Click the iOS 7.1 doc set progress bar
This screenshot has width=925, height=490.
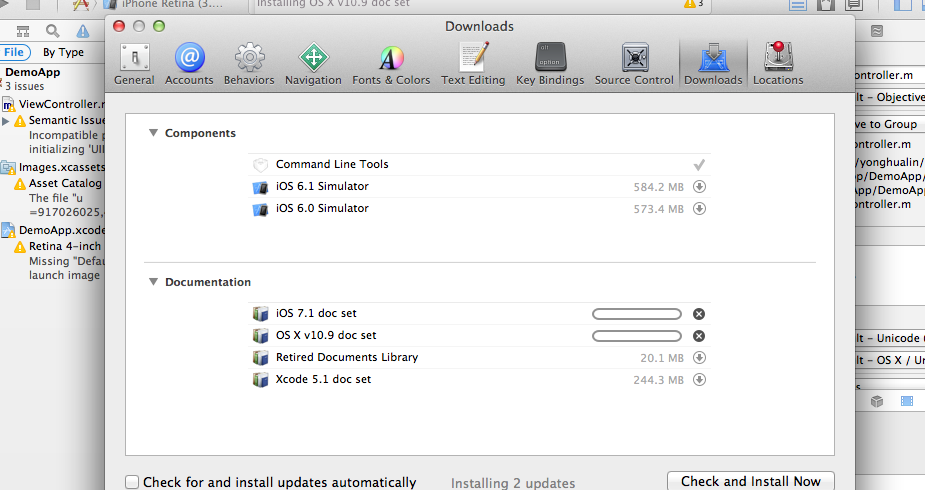pyautogui.click(x=637, y=314)
